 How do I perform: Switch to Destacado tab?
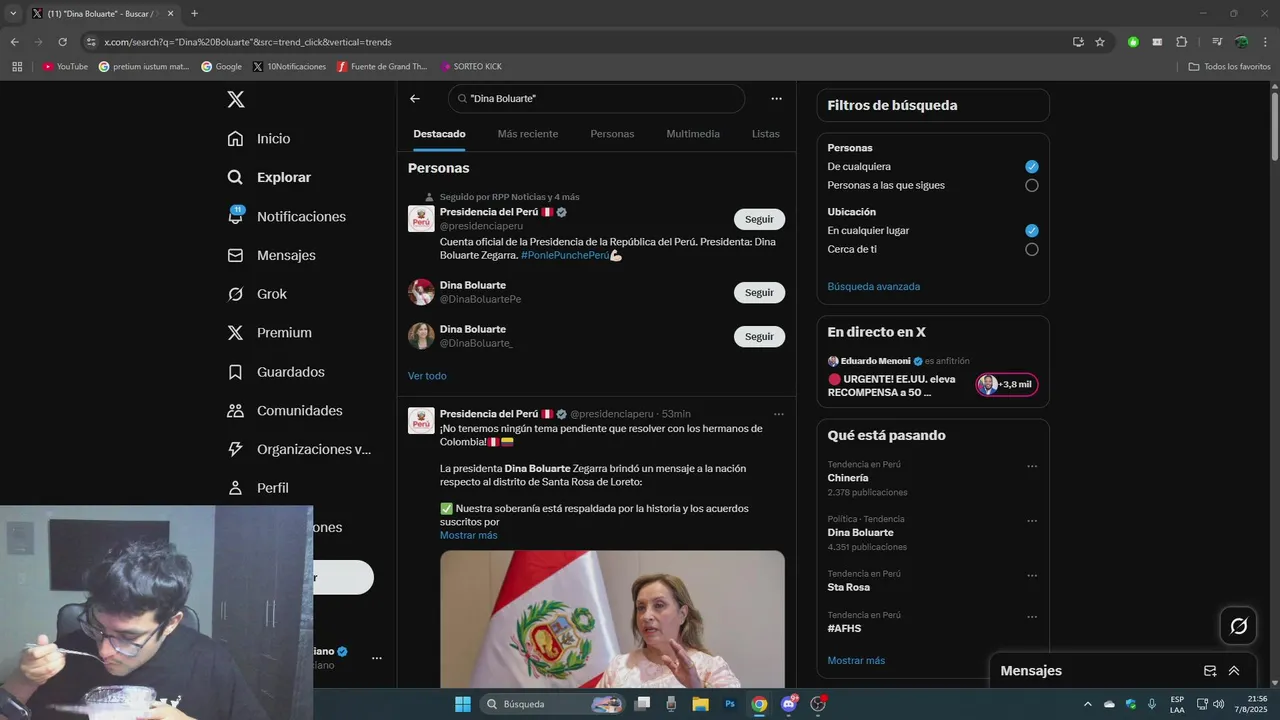pyautogui.click(x=439, y=134)
